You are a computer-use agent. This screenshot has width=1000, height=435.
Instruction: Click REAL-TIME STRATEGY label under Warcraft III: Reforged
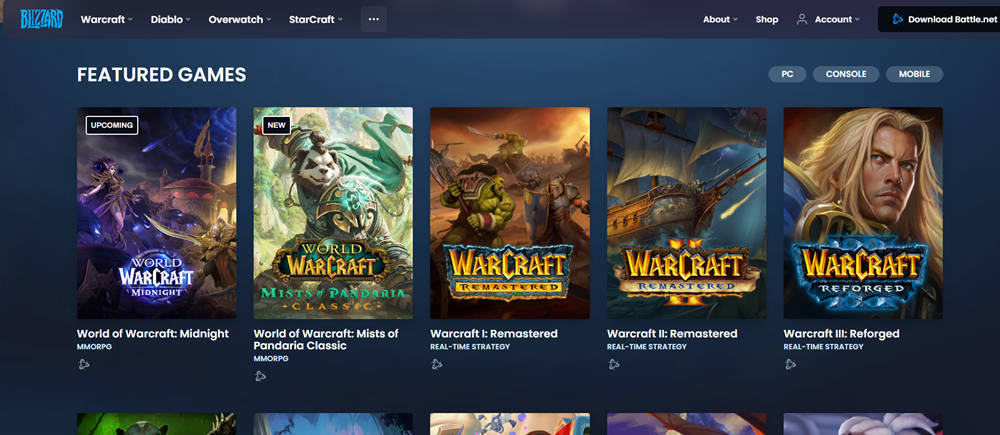(823, 346)
